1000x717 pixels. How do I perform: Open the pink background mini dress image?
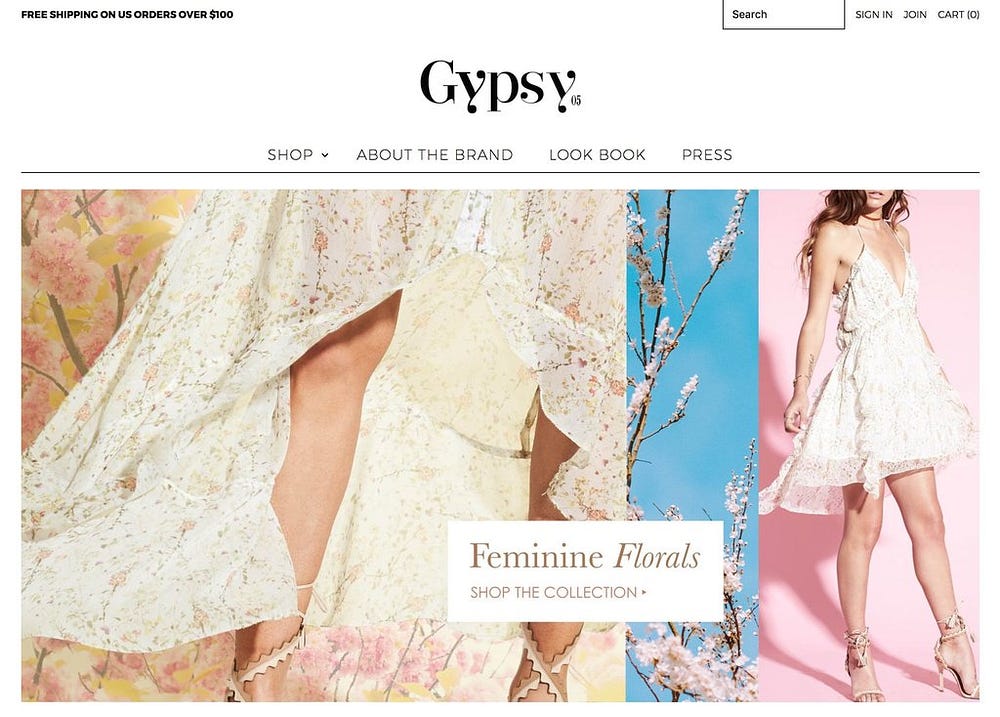click(869, 445)
